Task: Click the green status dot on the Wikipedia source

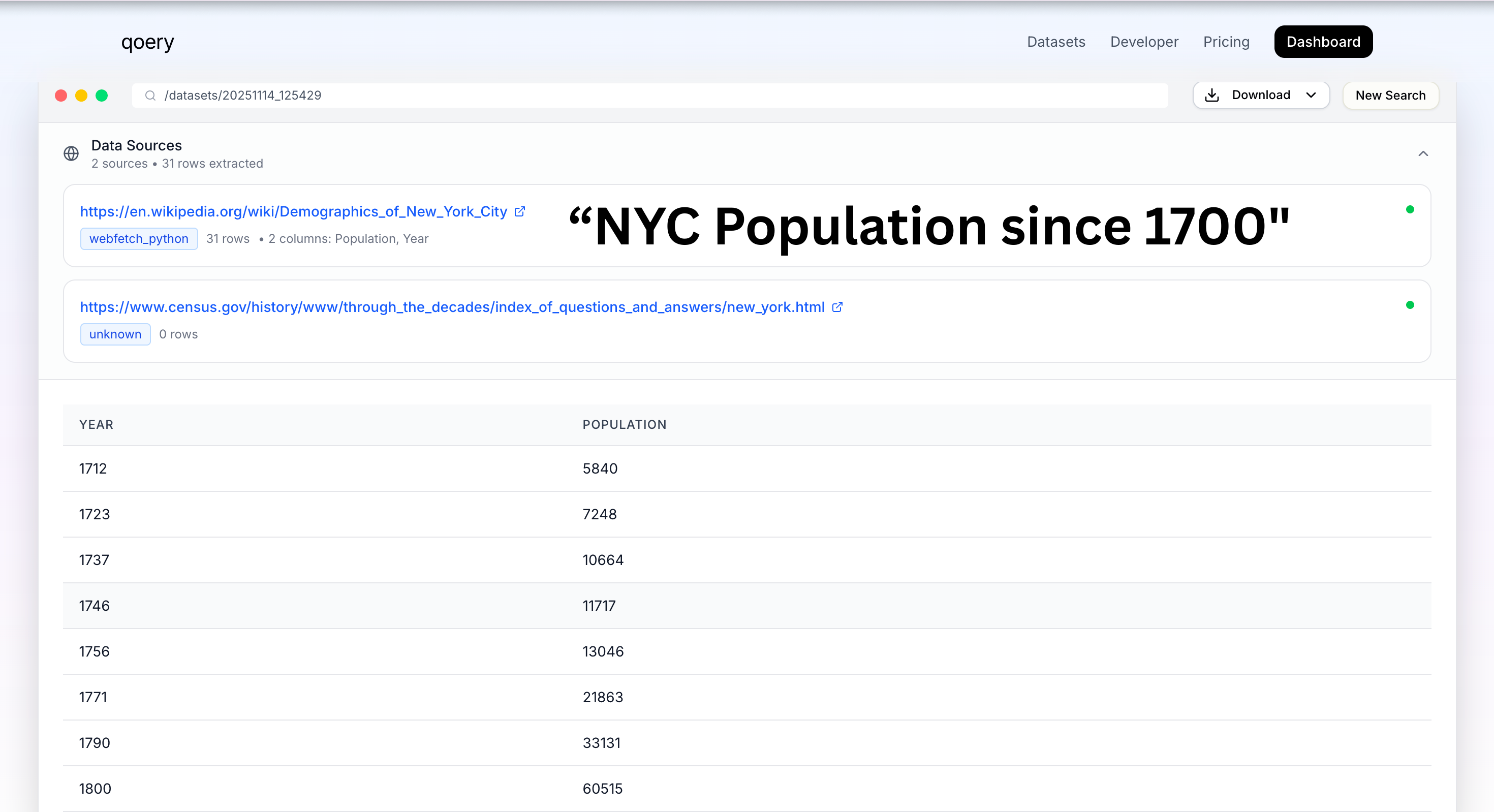Action: [1411, 209]
